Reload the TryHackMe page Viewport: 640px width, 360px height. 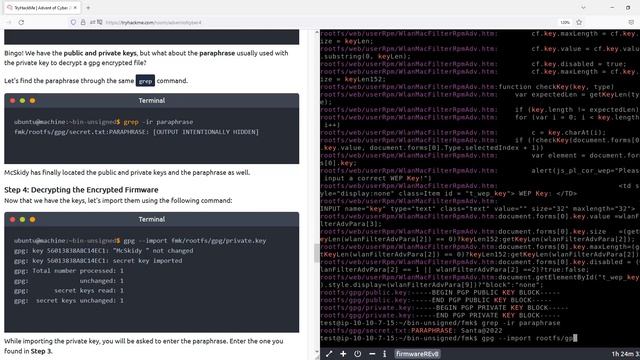[x=21, y=22]
